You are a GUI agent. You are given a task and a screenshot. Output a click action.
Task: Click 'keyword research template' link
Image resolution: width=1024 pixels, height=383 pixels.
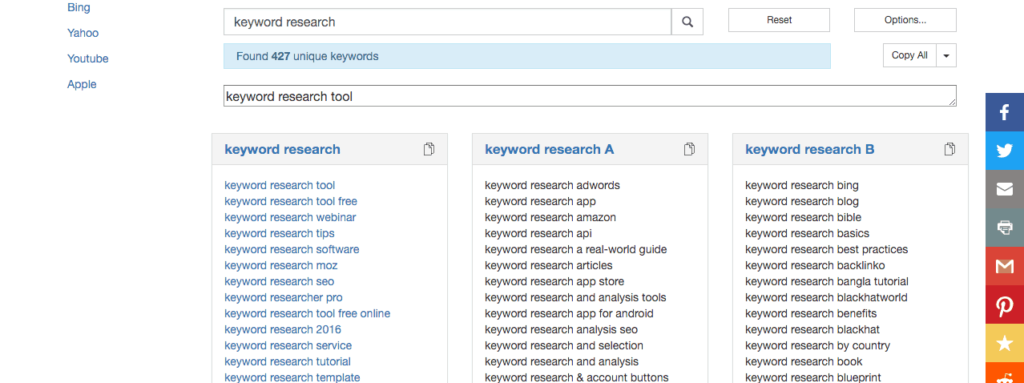292,377
